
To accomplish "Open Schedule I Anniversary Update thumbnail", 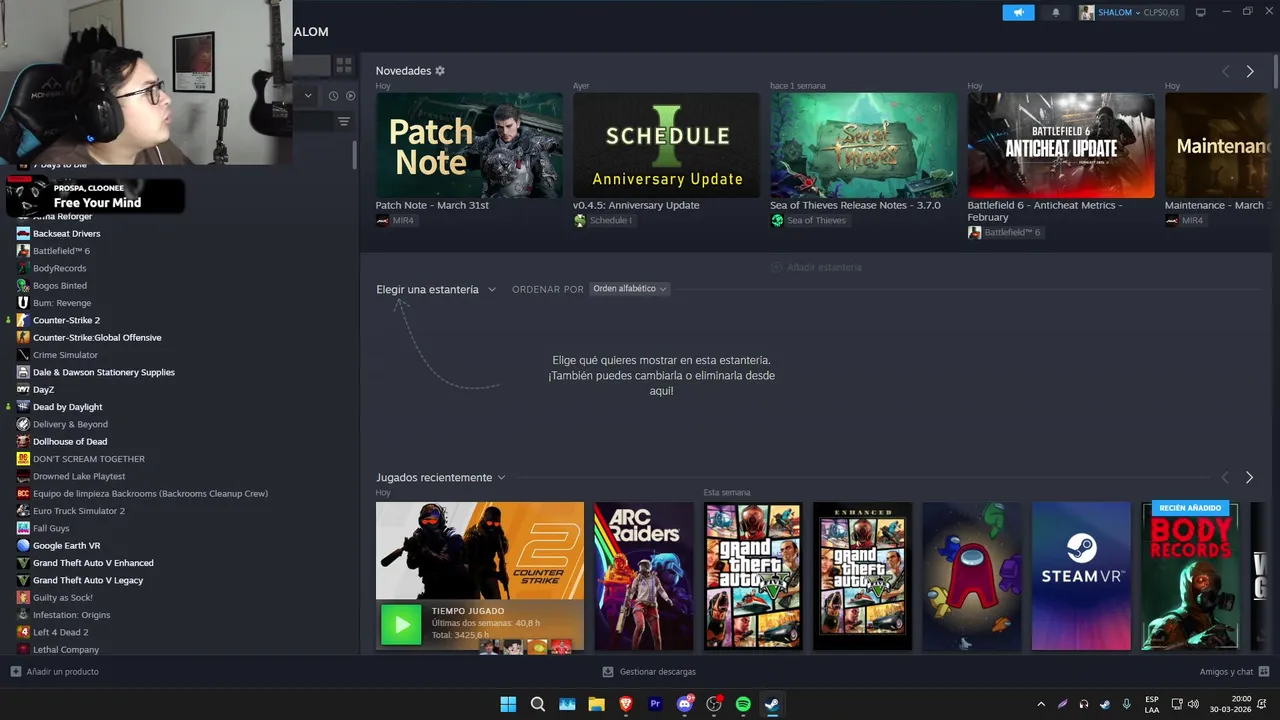I will click(x=666, y=145).
